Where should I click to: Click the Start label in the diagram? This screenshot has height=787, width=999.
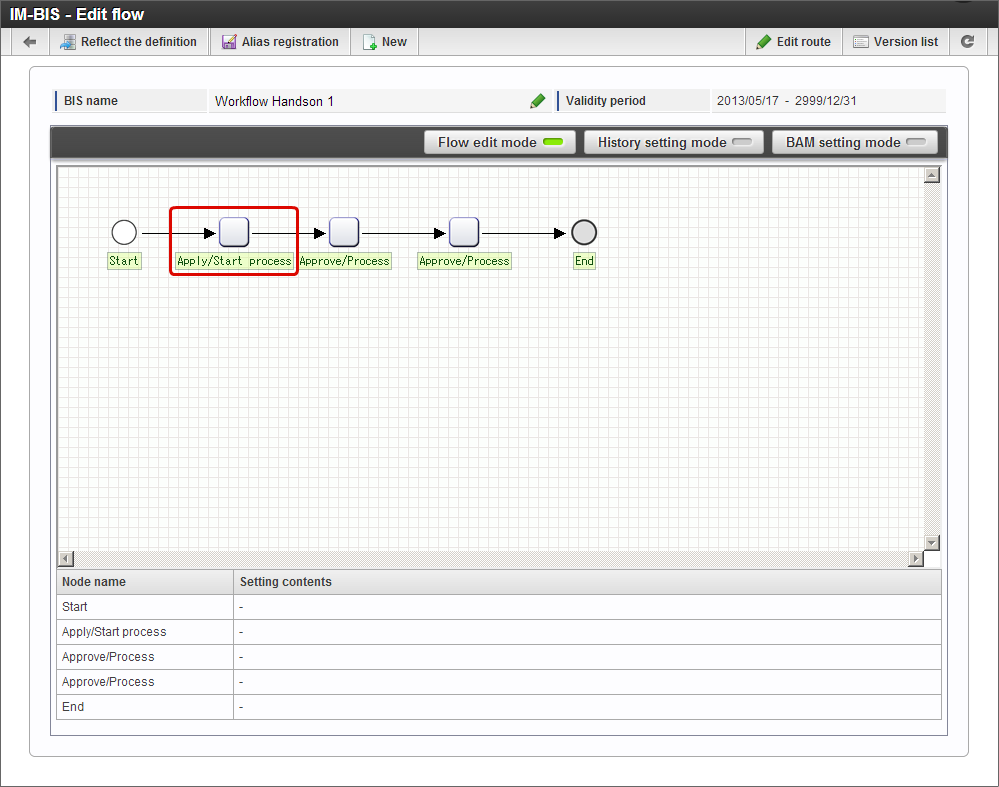click(x=124, y=261)
